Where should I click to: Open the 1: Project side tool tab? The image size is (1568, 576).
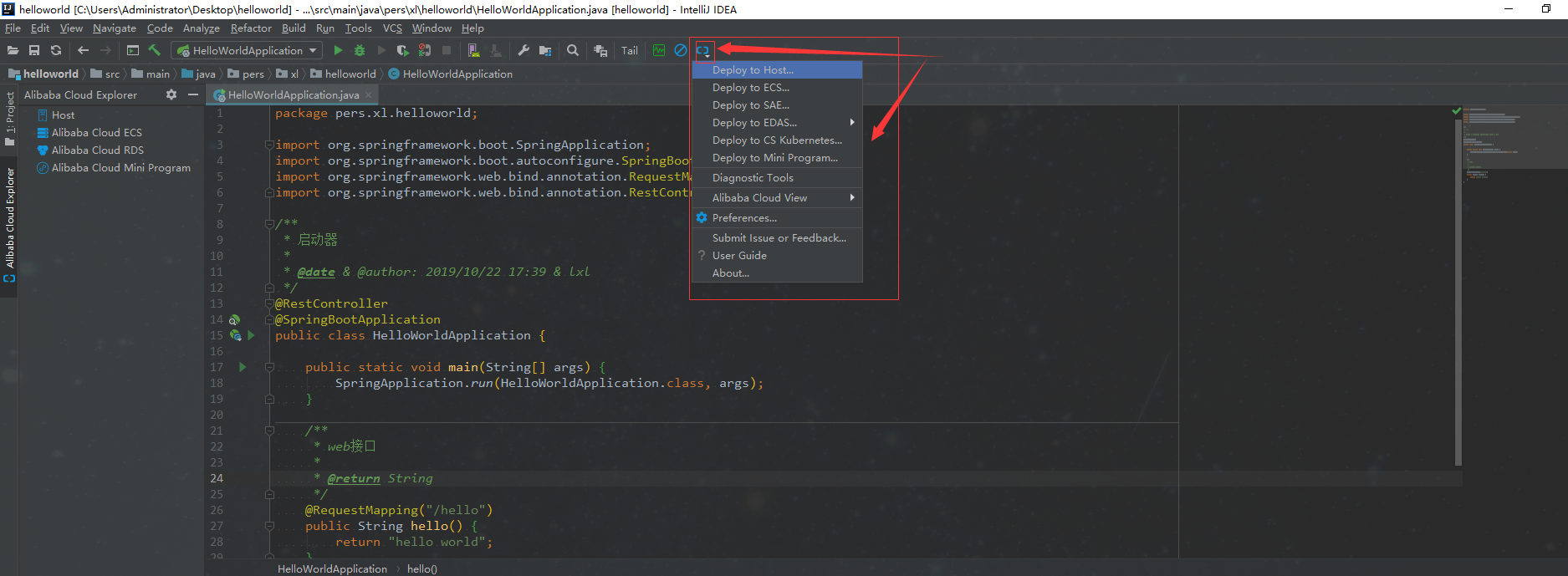pos(10,119)
